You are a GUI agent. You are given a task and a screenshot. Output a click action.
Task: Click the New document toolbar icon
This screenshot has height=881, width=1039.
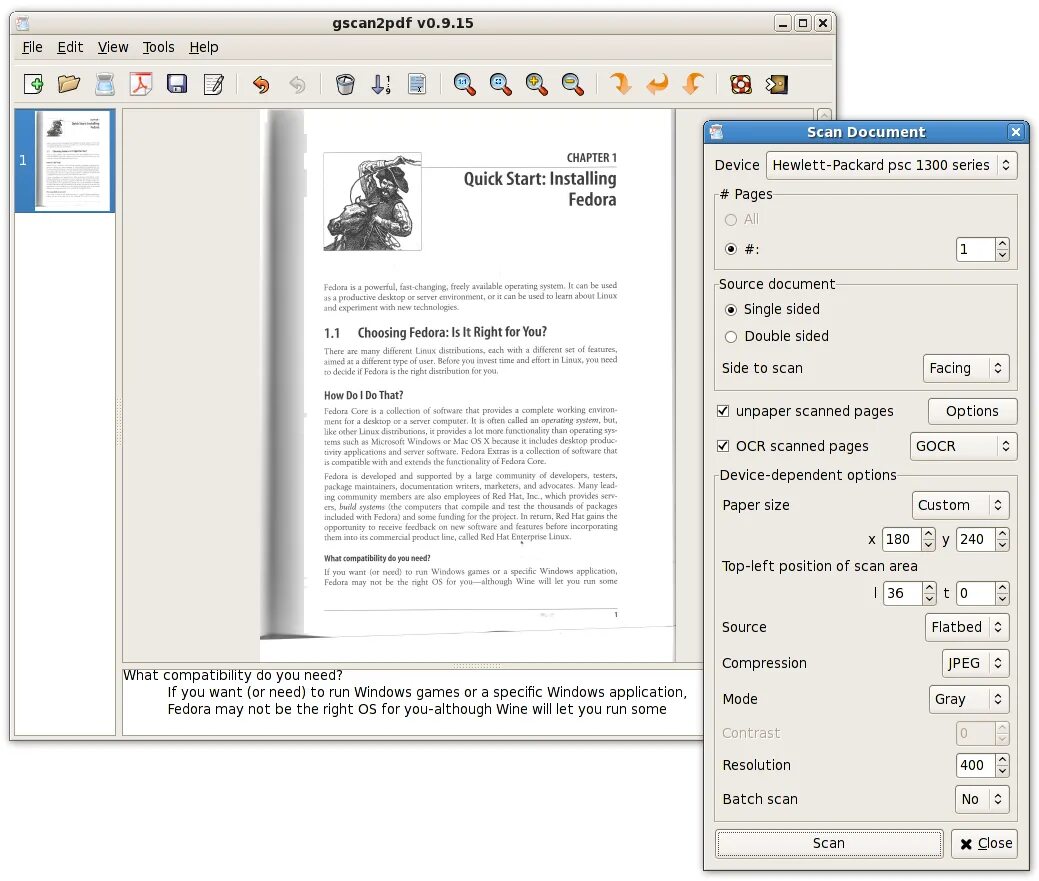33,84
